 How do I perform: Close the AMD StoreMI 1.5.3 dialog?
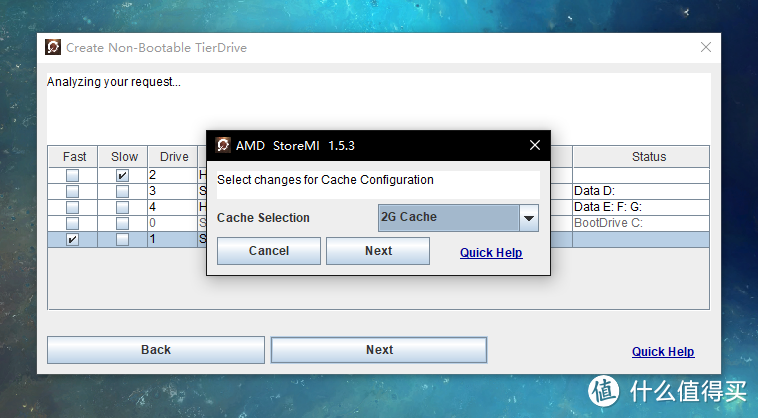tap(535, 145)
